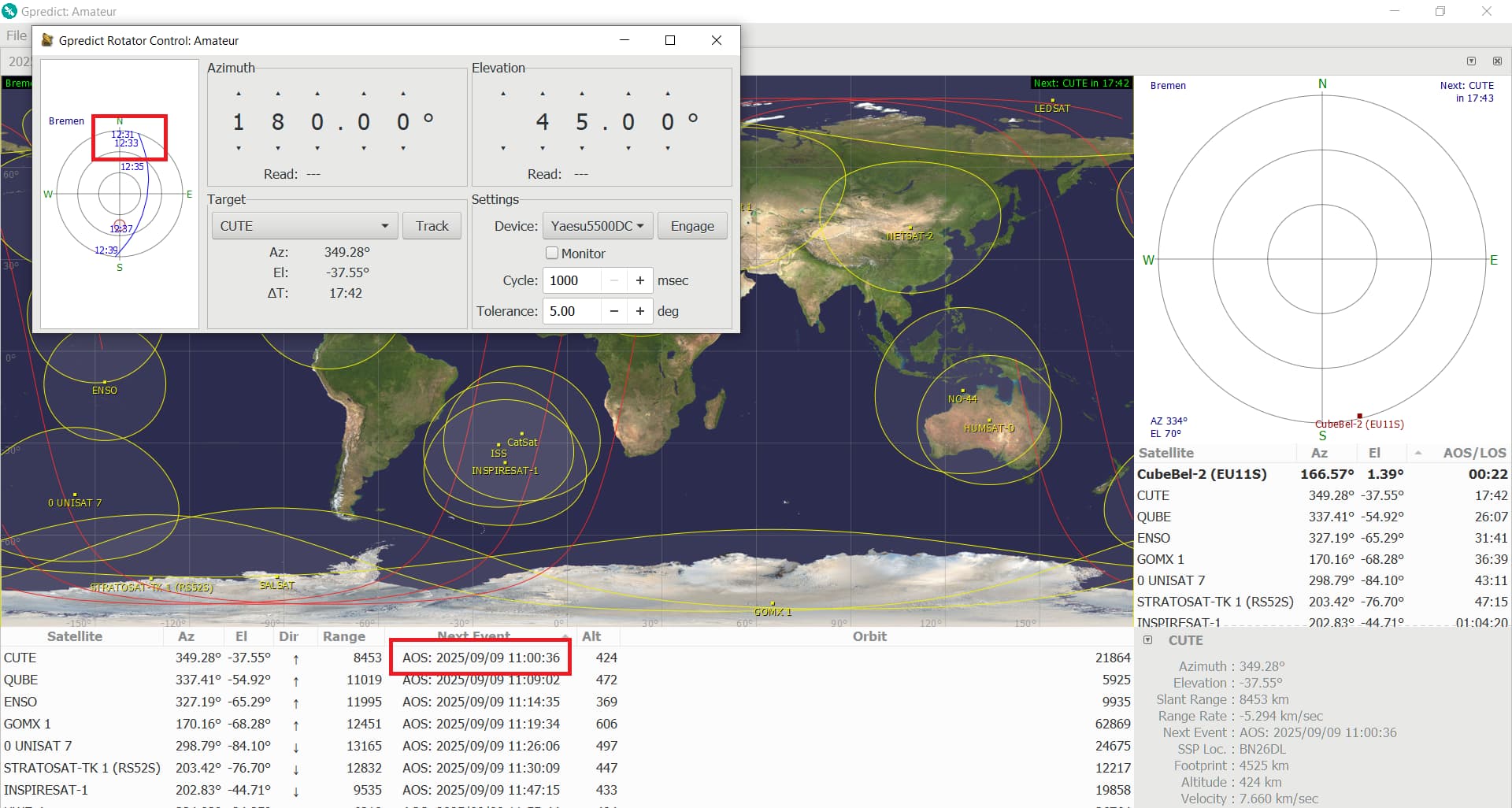Click the Satellite column header
The image size is (1512, 808).
(76, 636)
